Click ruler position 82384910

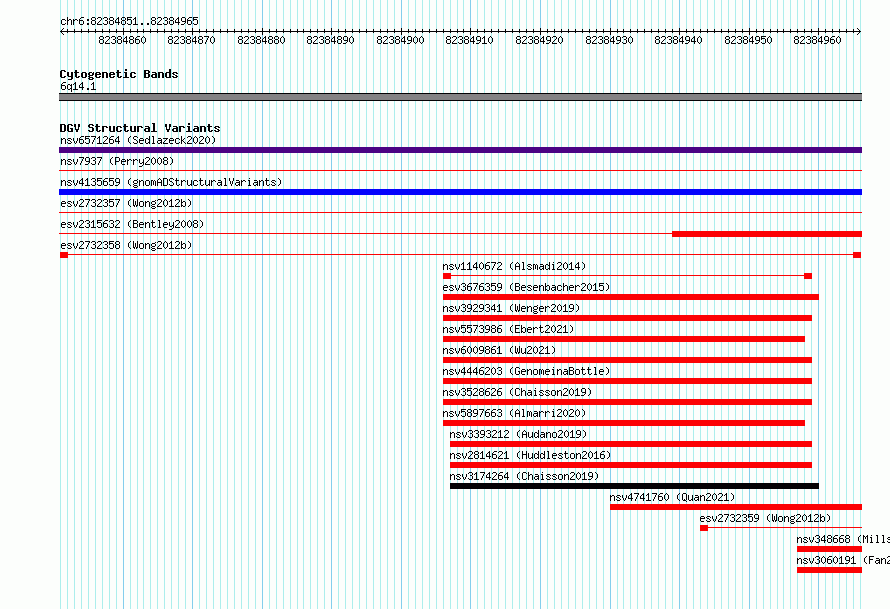(469, 40)
